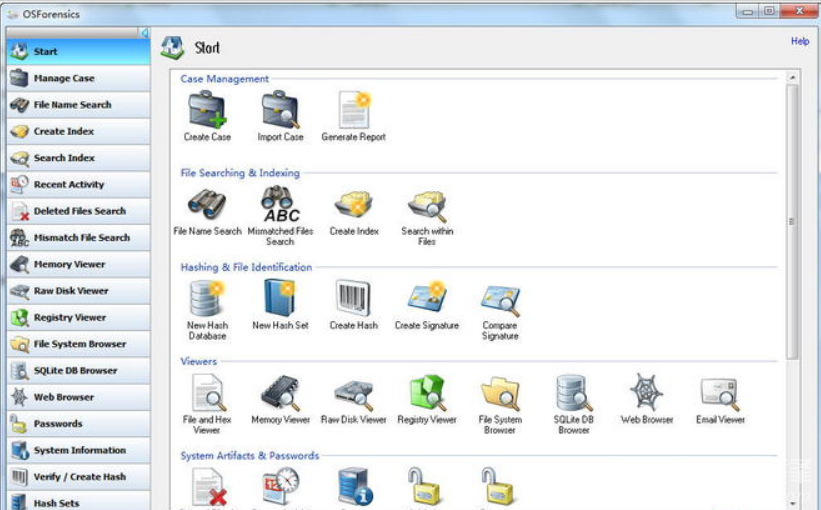Go to Create Index in sidebar

(x=79, y=131)
